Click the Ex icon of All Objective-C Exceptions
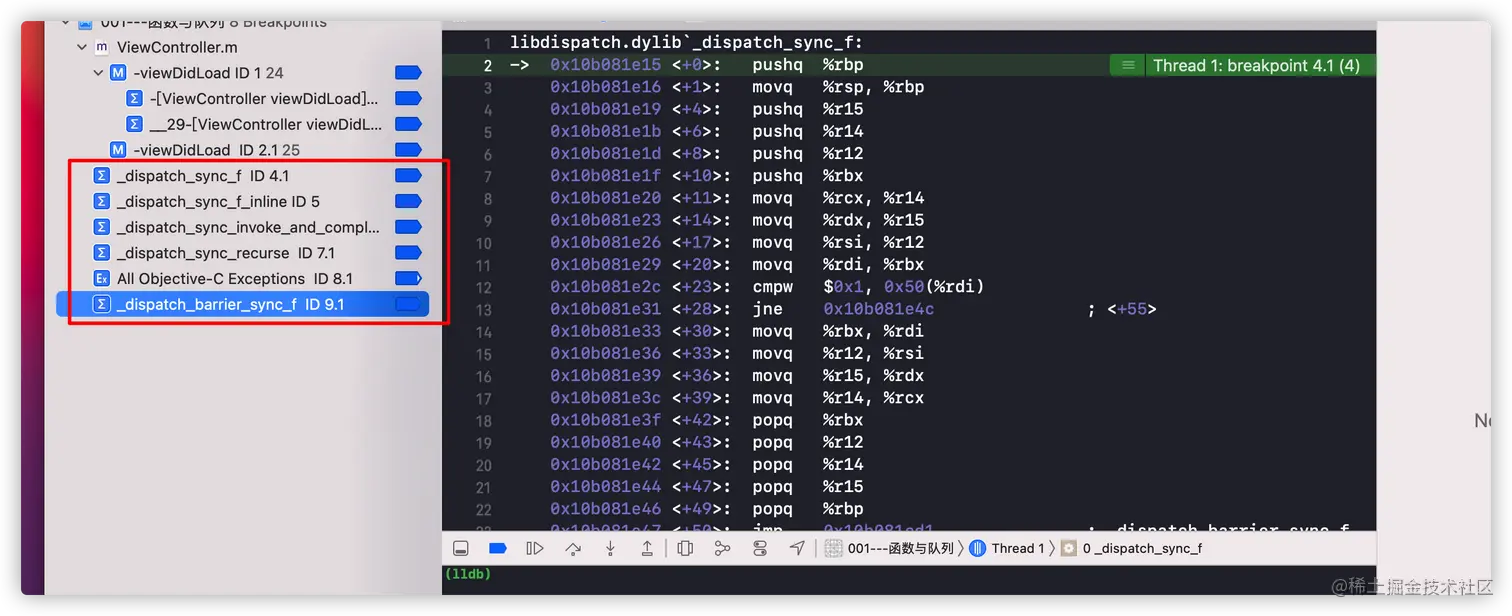Image resolution: width=1512 pixels, height=616 pixels. coord(101,279)
